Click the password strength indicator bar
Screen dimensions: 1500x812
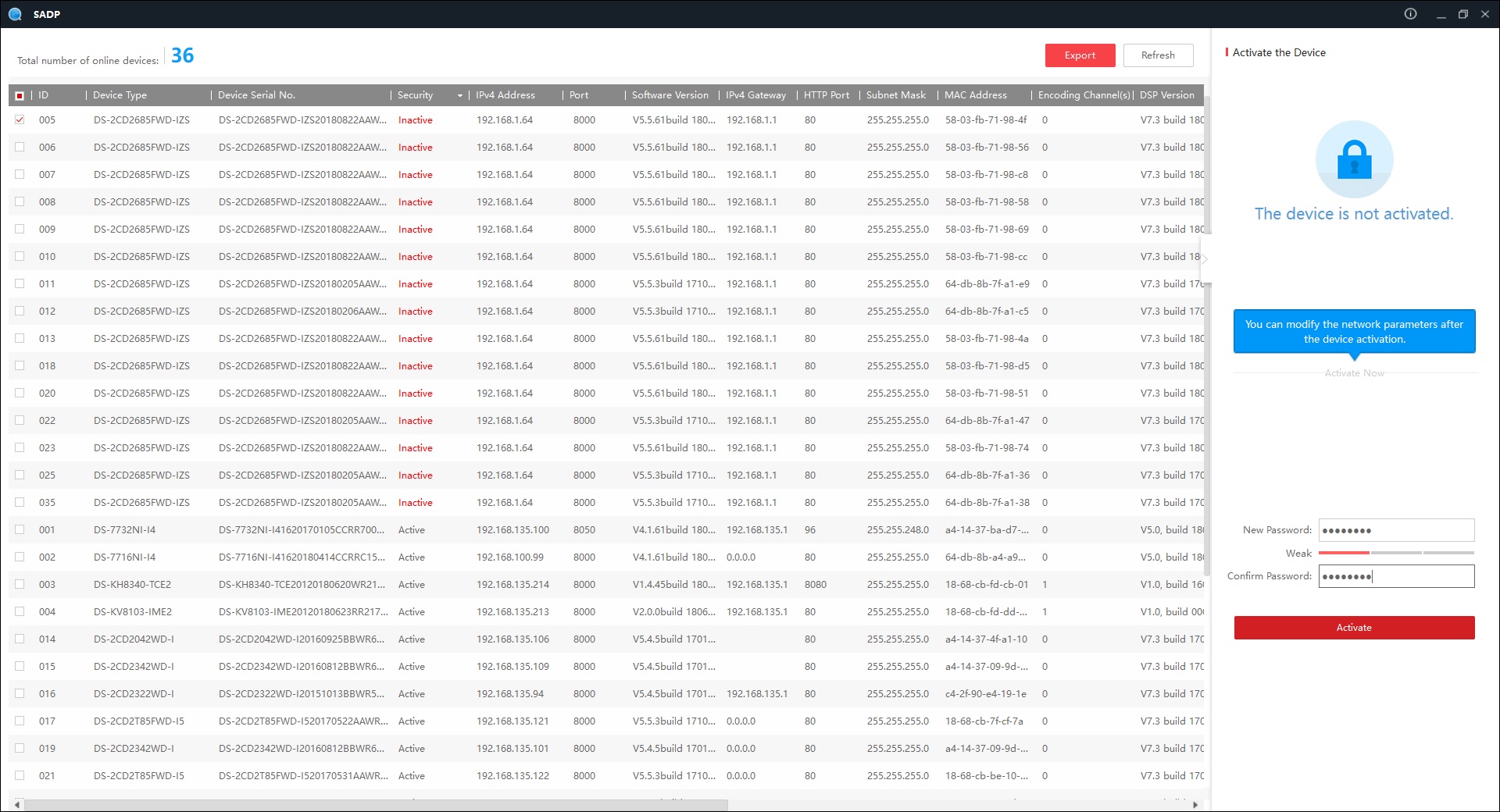(x=1396, y=553)
